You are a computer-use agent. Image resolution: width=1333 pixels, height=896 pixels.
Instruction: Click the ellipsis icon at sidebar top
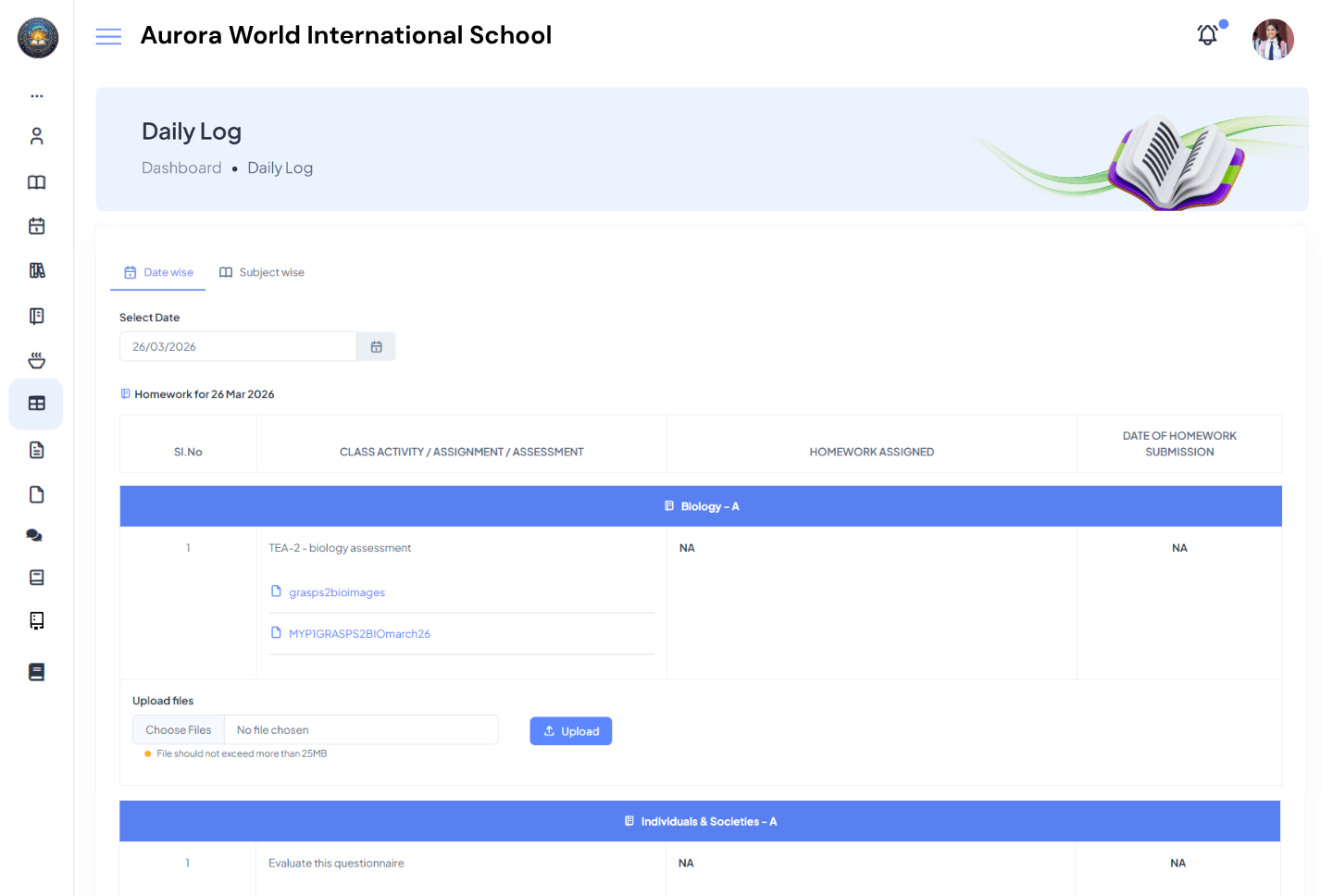click(36, 95)
